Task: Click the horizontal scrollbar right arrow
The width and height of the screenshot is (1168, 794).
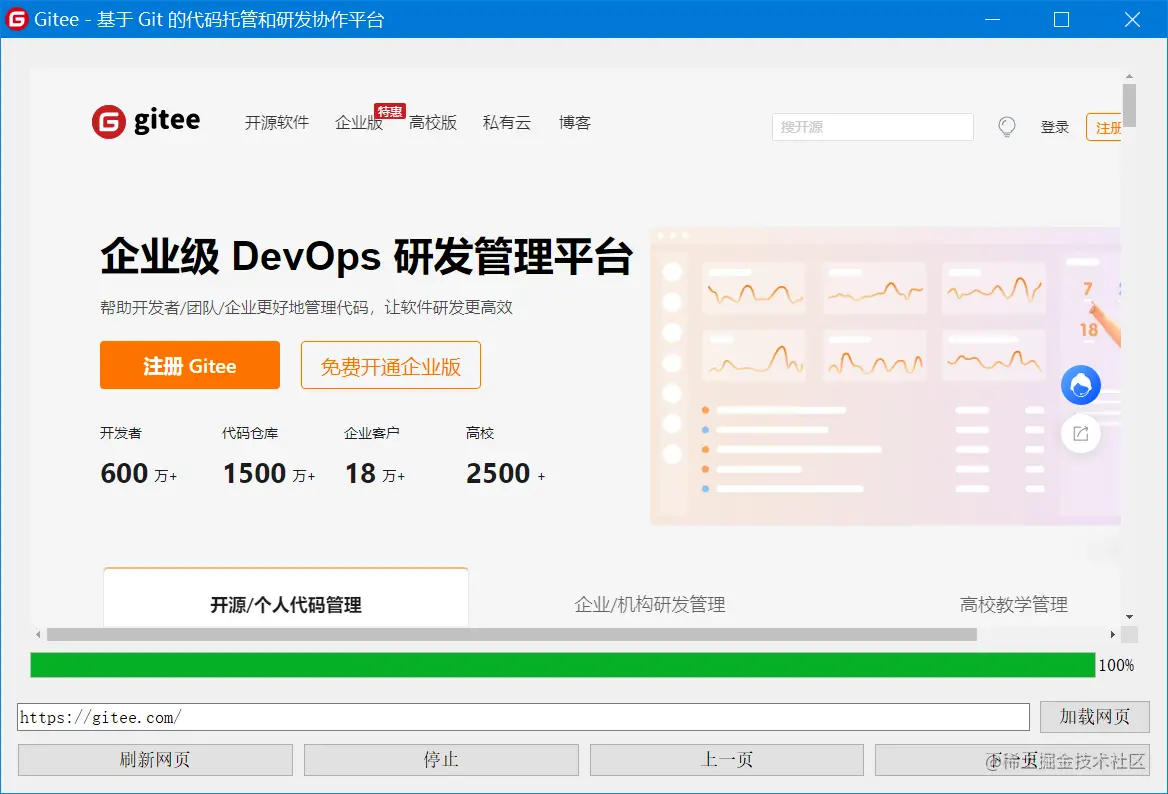Action: click(1113, 635)
